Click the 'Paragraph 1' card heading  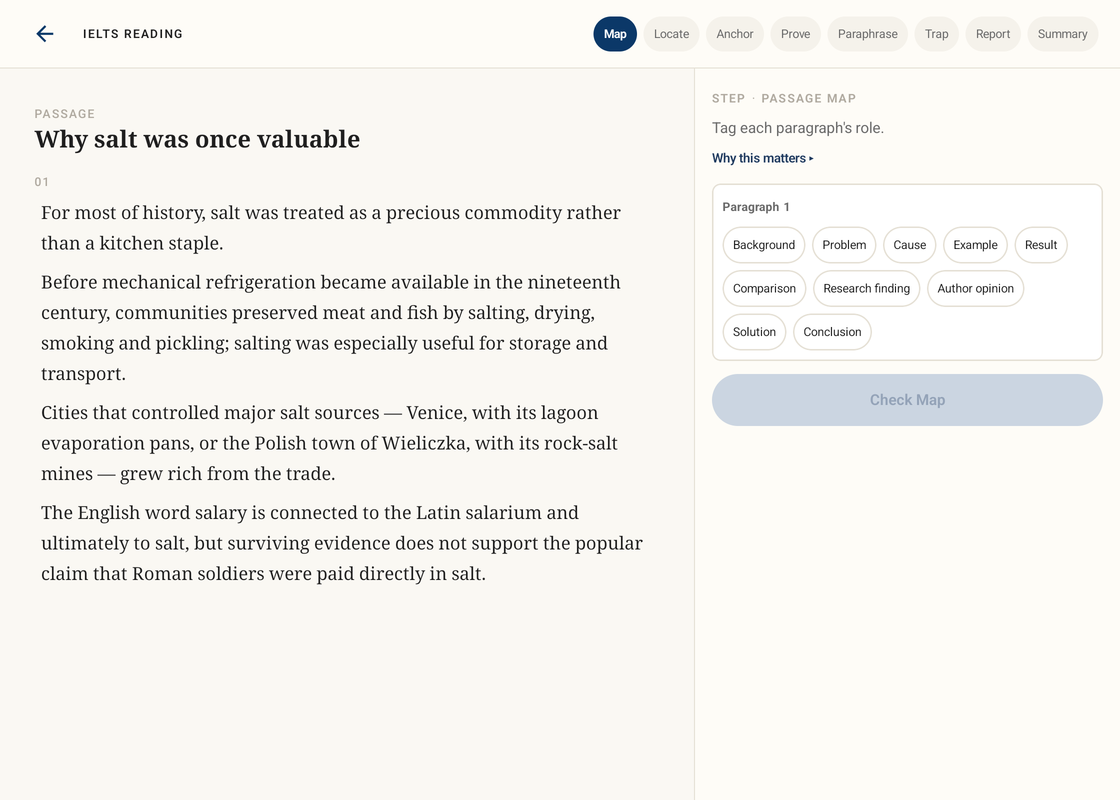tap(756, 207)
